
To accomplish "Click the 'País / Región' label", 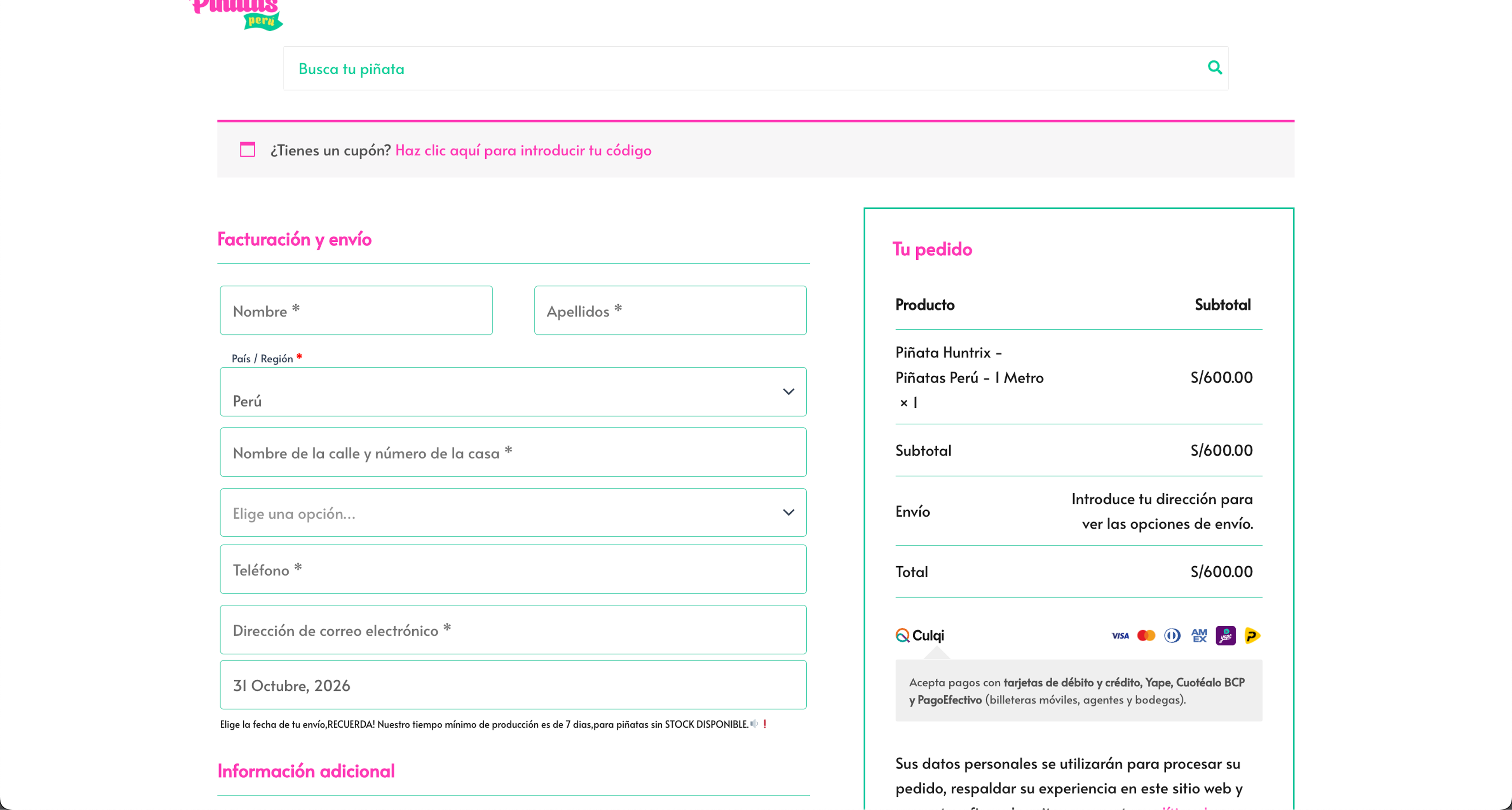I will pos(262,358).
